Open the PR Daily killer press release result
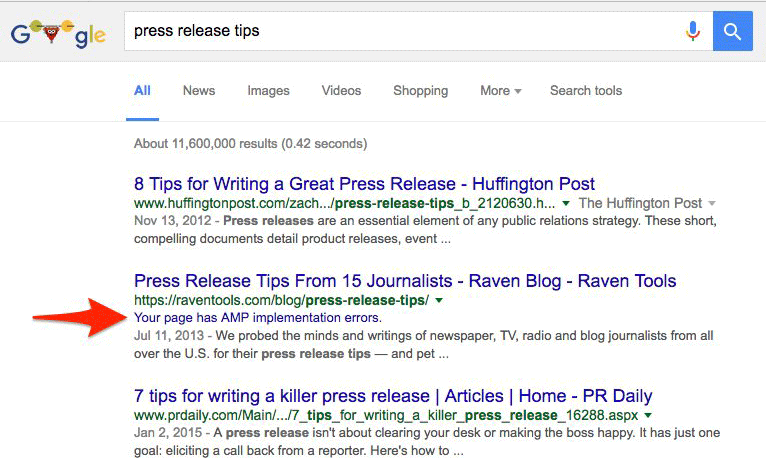766x475 pixels. (x=392, y=396)
